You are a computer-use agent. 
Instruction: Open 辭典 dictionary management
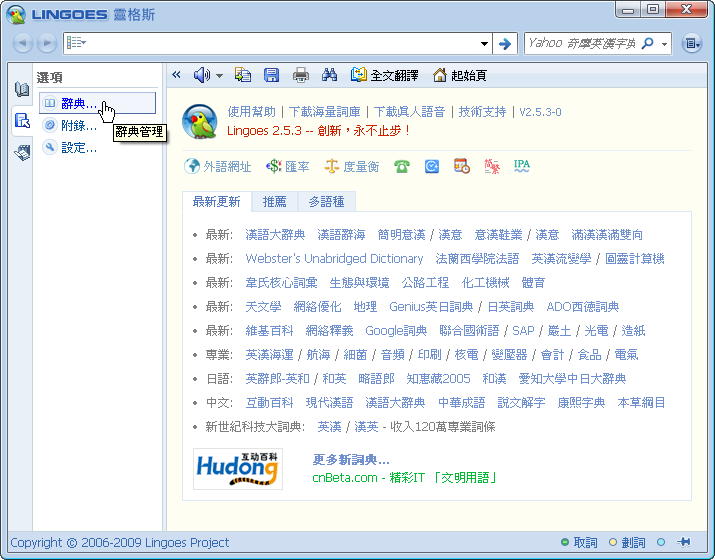[x=97, y=103]
